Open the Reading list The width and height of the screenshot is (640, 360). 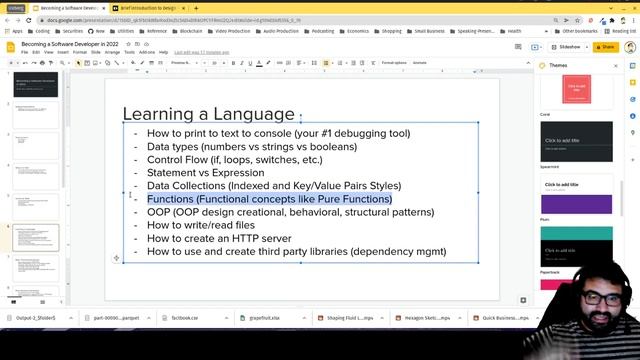click(x=620, y=31)
